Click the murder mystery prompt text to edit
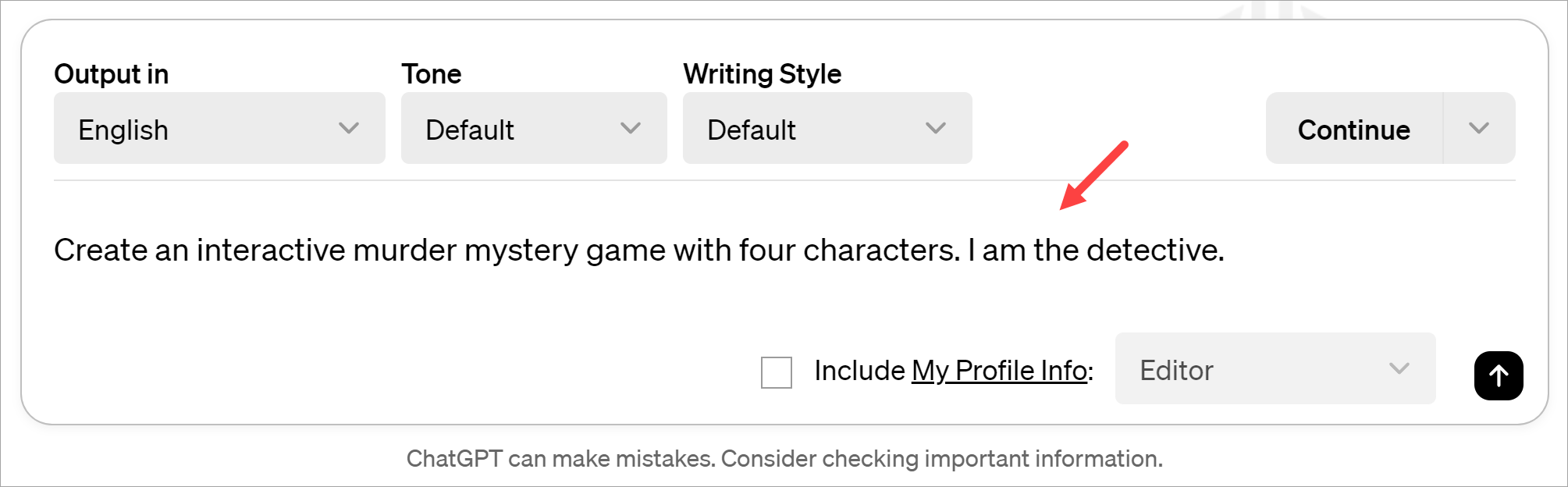The image size is (1568, 487). pyautogui.click(x=638, y=250)
